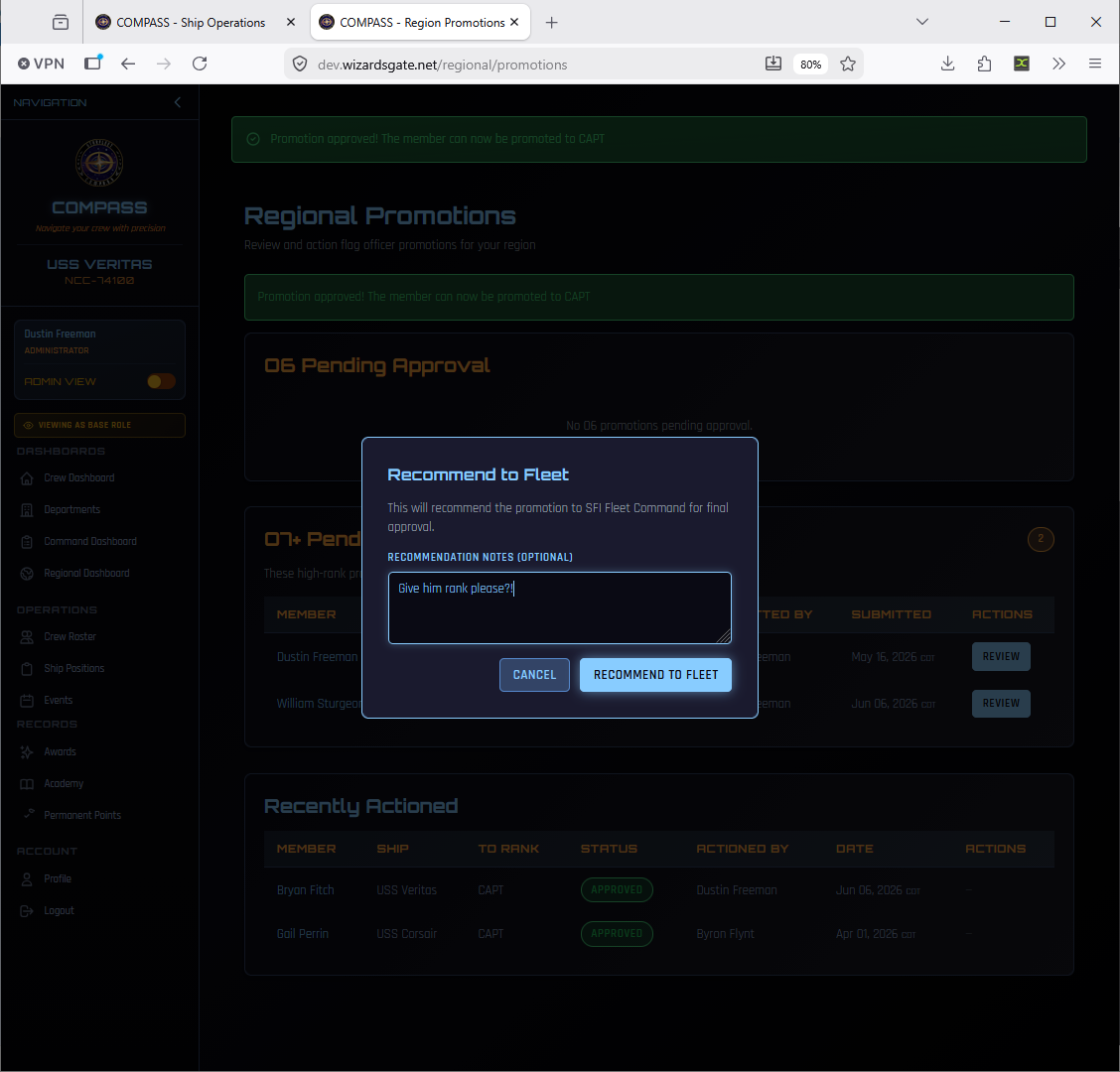Screen dimensions: 1120x1072
Task: Click the Command Dashboard clipboard icon
Action: tap(27, 542)
